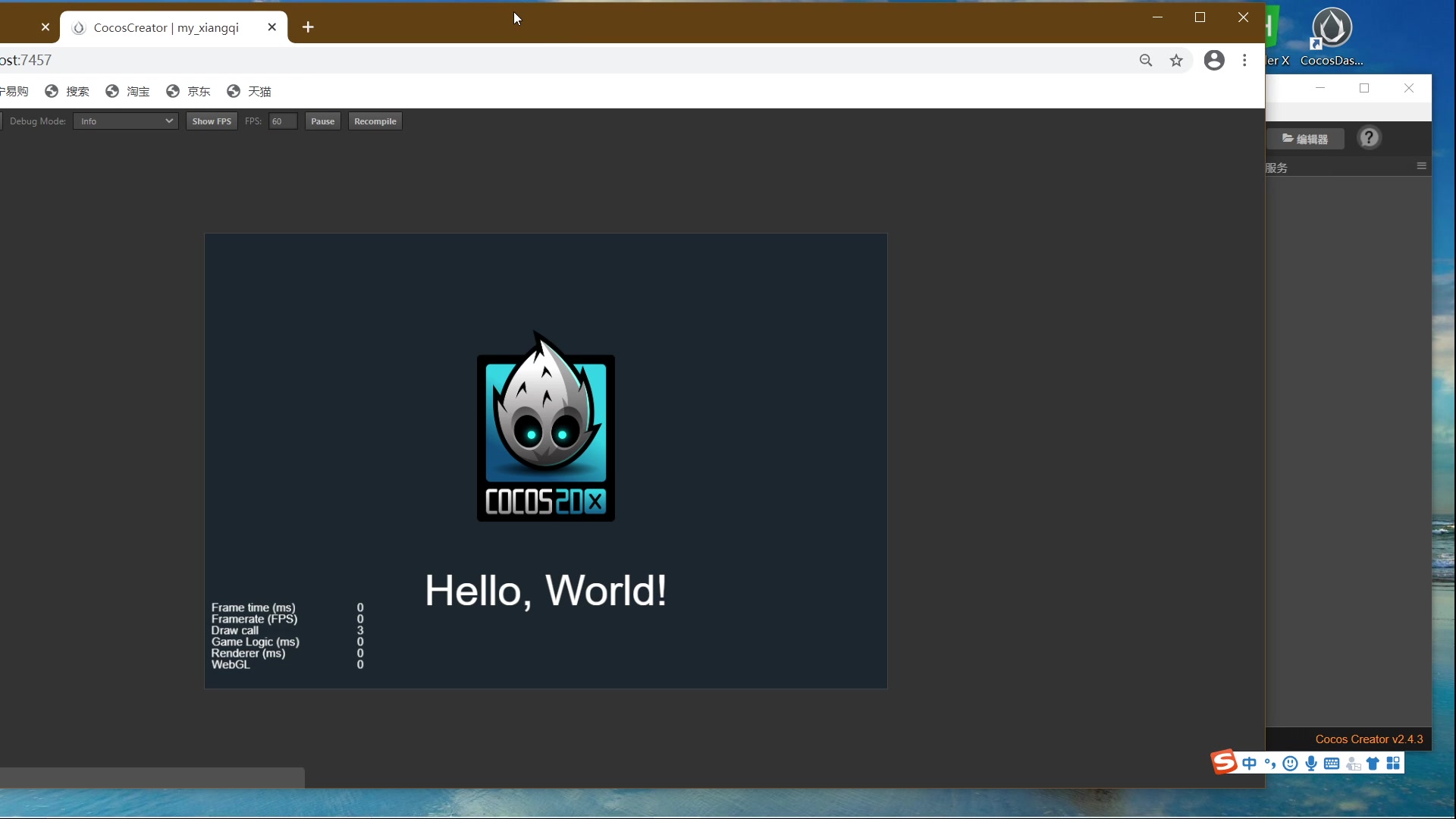This screenshot has width=1456, height=819.
Task: Close the leftmost partially hidden tab
Action: point(45,27)
